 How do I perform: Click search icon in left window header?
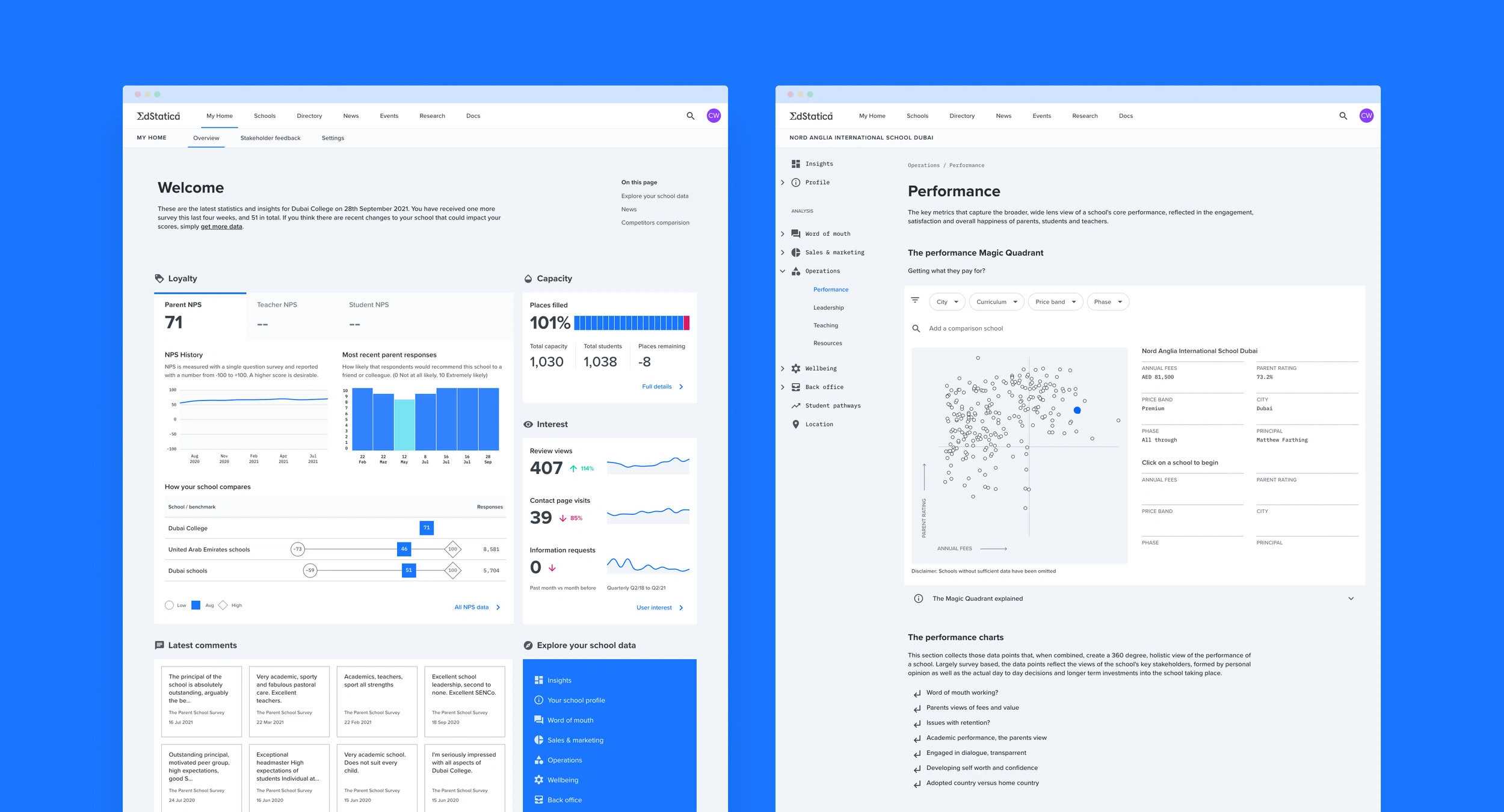pos(691,116)
